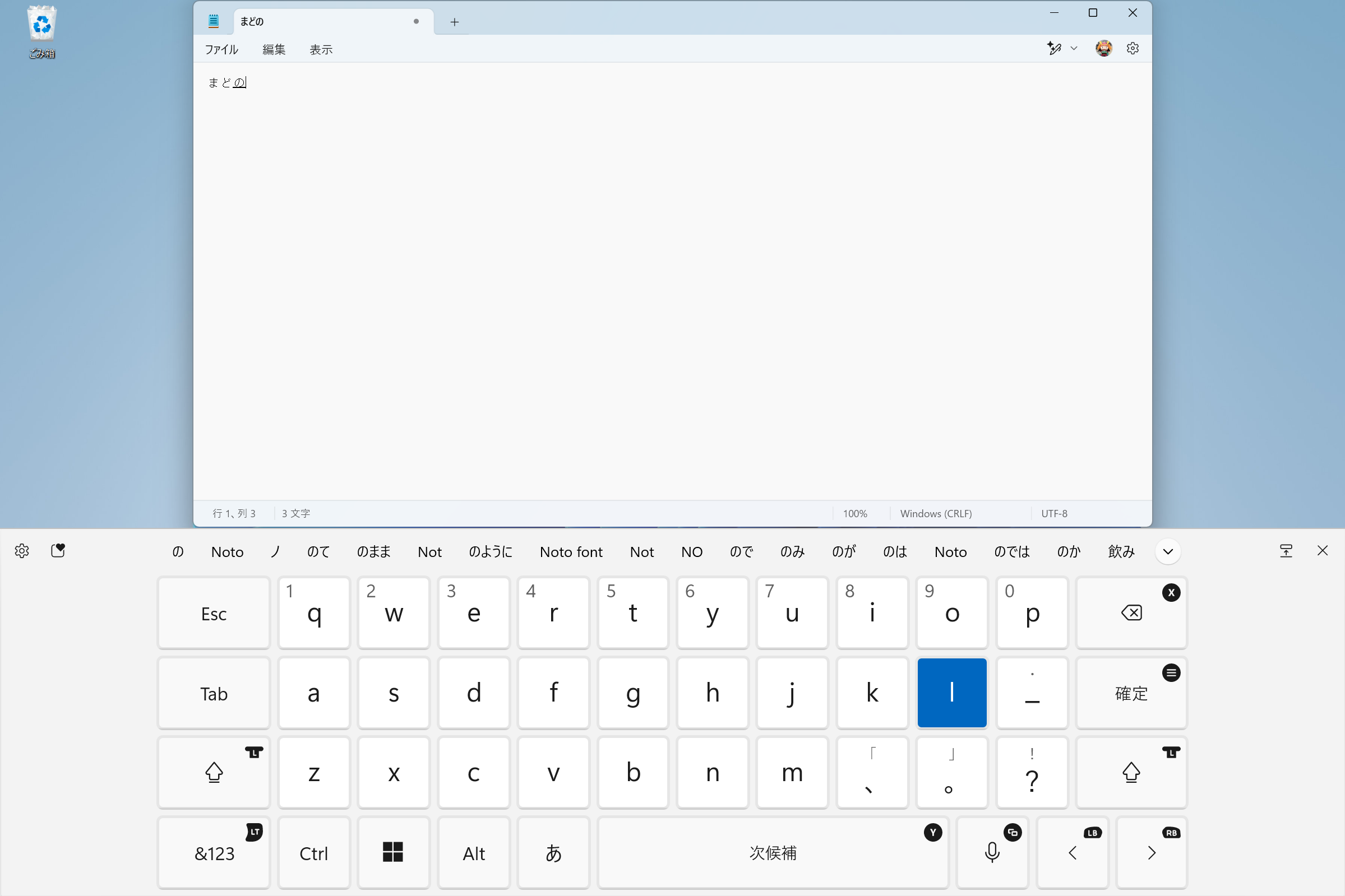Image resolution: width=1345 pixels, height=896 pixels.
Task: Open the emoji and clipboard panel icon
Action: click(x=58, y=550)
